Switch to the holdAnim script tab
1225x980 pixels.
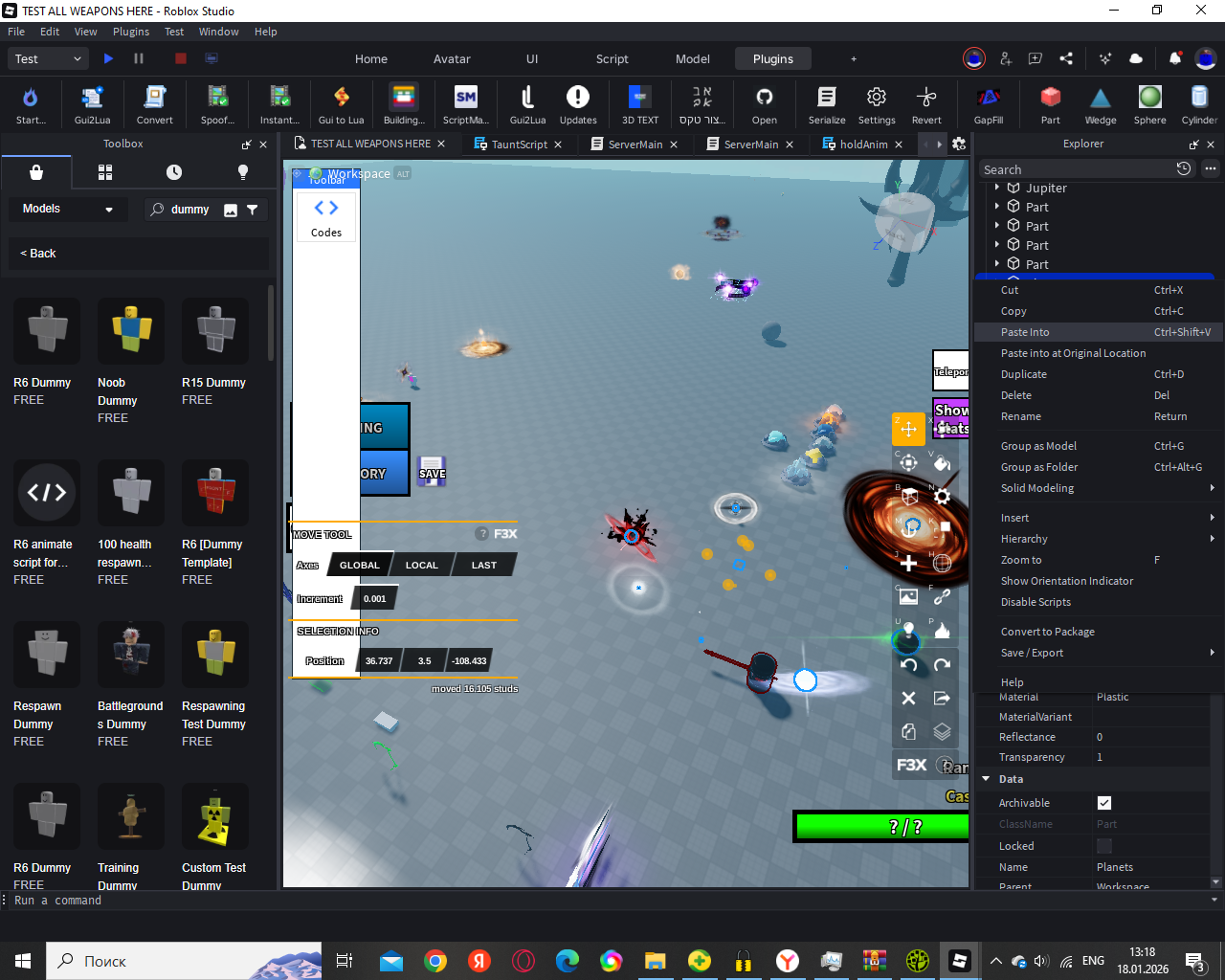[x=863, y=145]
